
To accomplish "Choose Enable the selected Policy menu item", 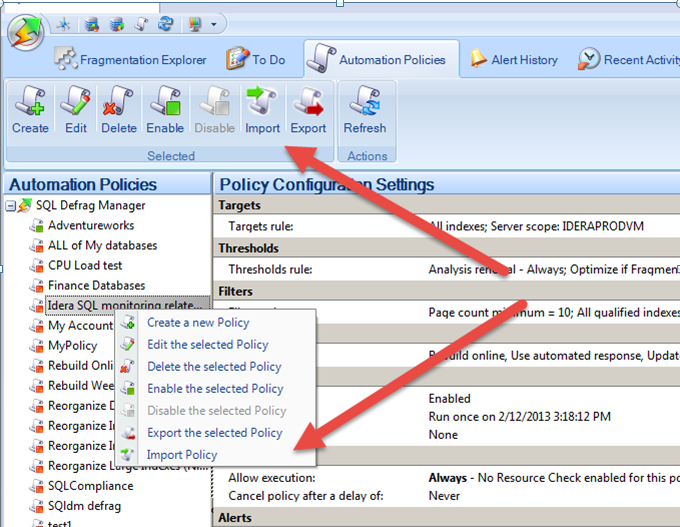I will 215,388.
